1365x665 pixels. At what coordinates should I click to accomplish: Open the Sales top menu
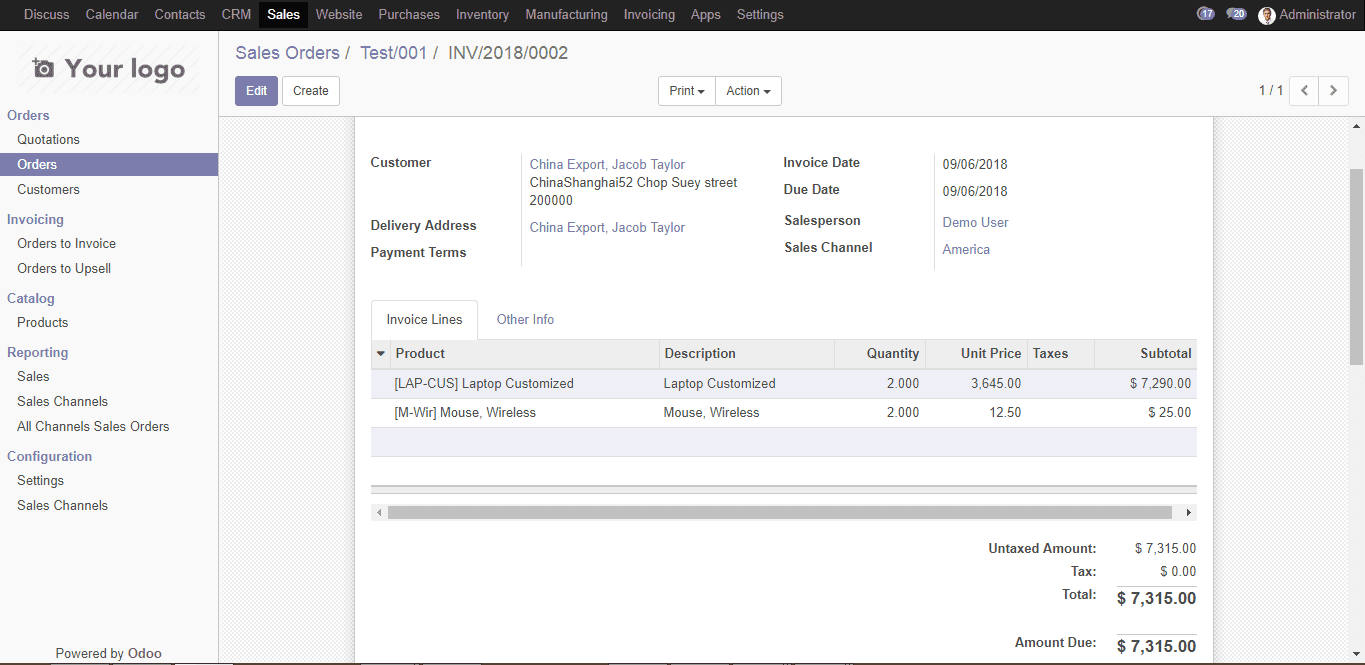point(283,15)
